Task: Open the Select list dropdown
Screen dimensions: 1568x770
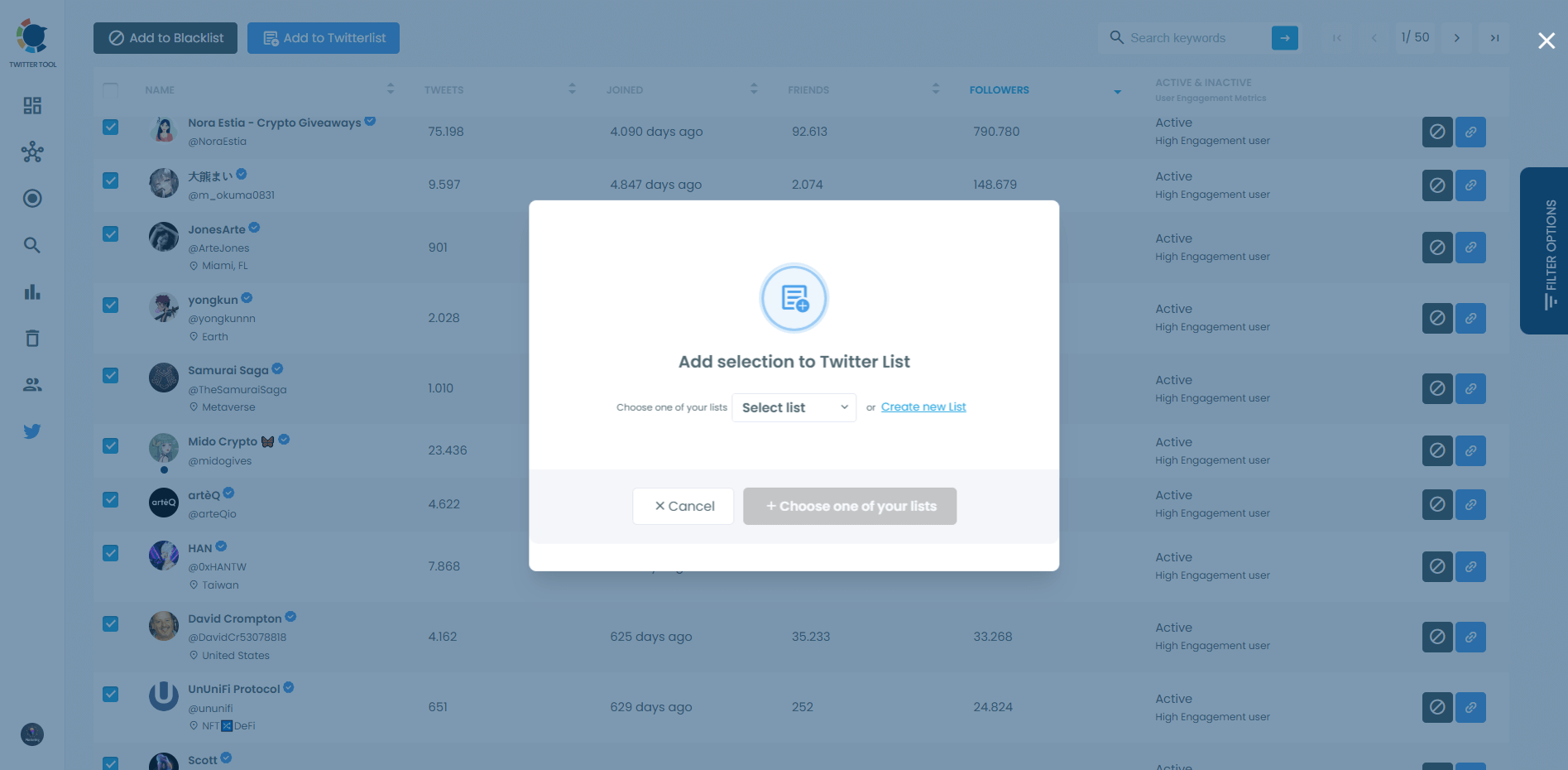Action: click(794, 407)
